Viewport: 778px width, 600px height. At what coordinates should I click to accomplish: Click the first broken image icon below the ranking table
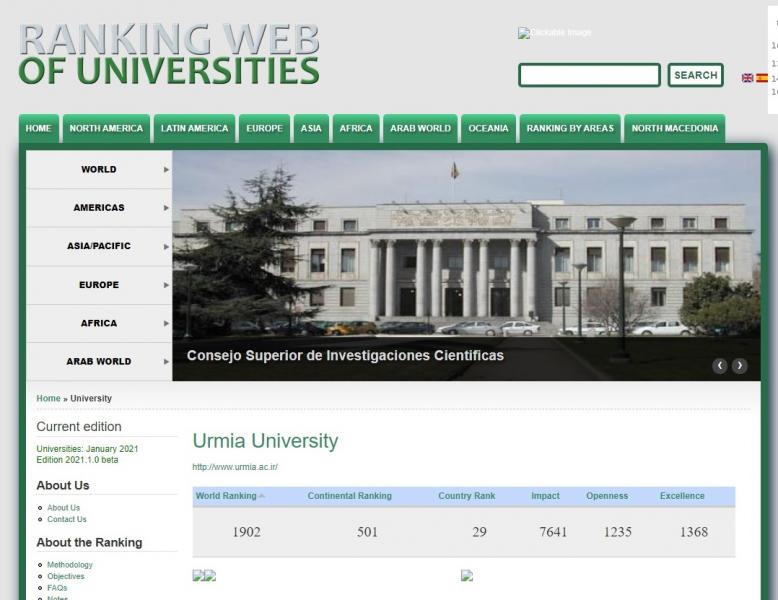point(198,576)
